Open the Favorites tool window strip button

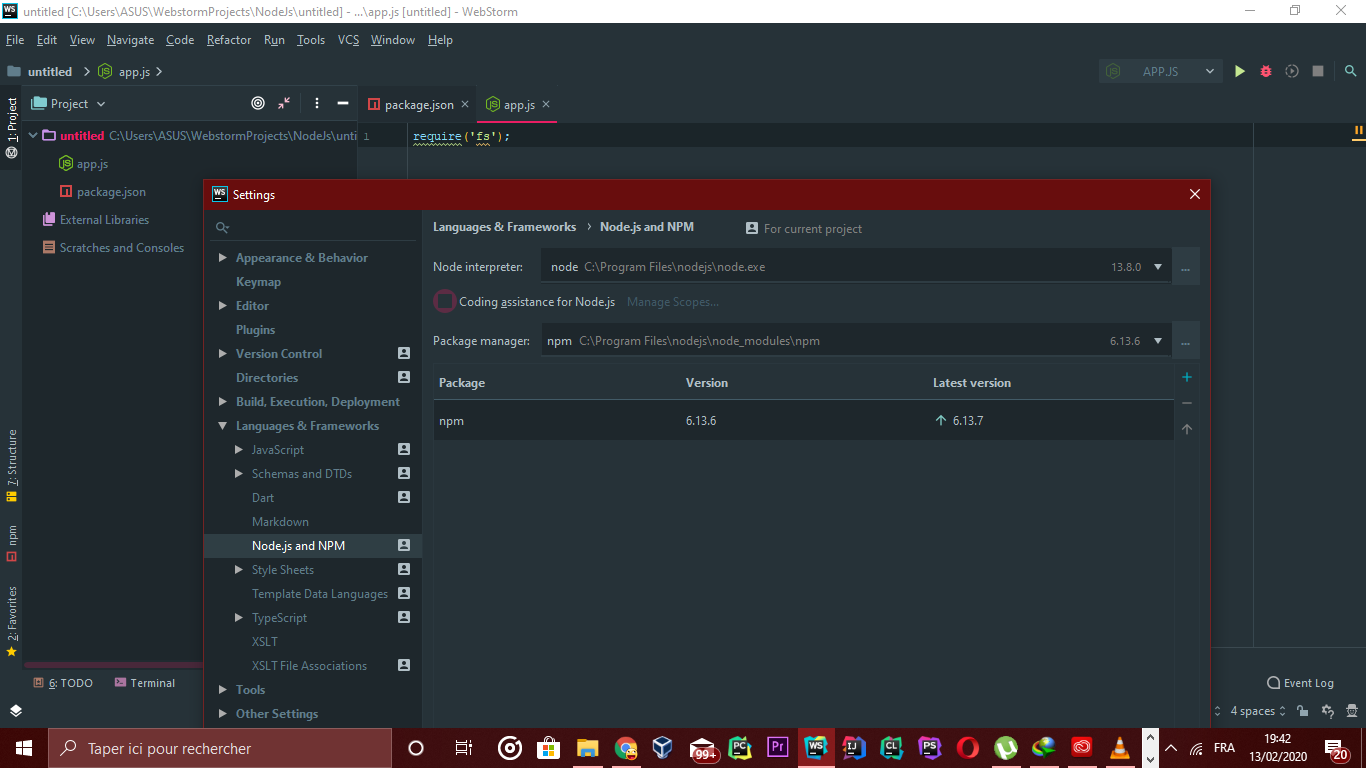point(12,621)
